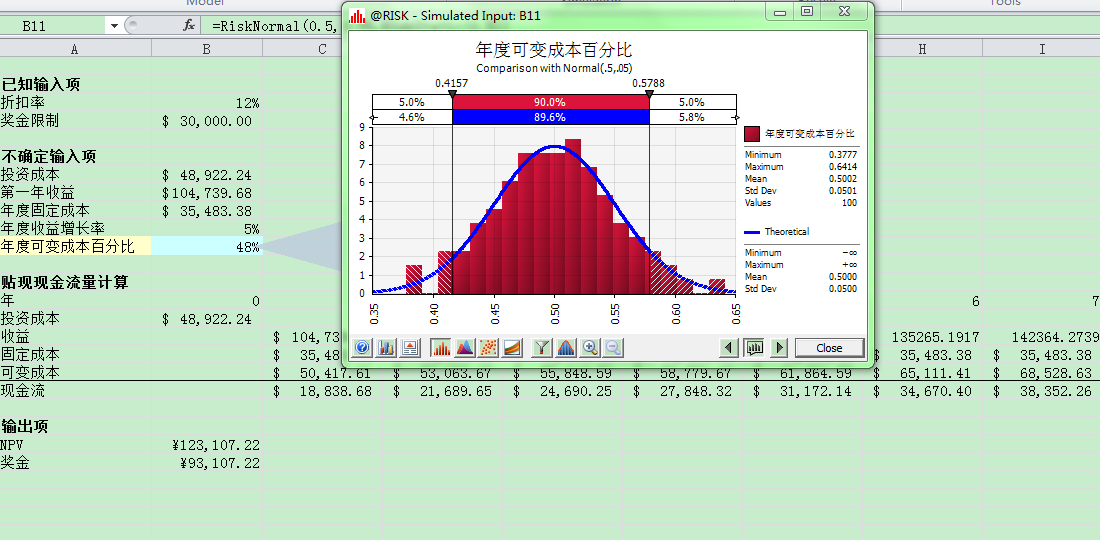This screenshot has height=540, width=1100.
Task: Select column A header
Action: (x=75, y=48)
